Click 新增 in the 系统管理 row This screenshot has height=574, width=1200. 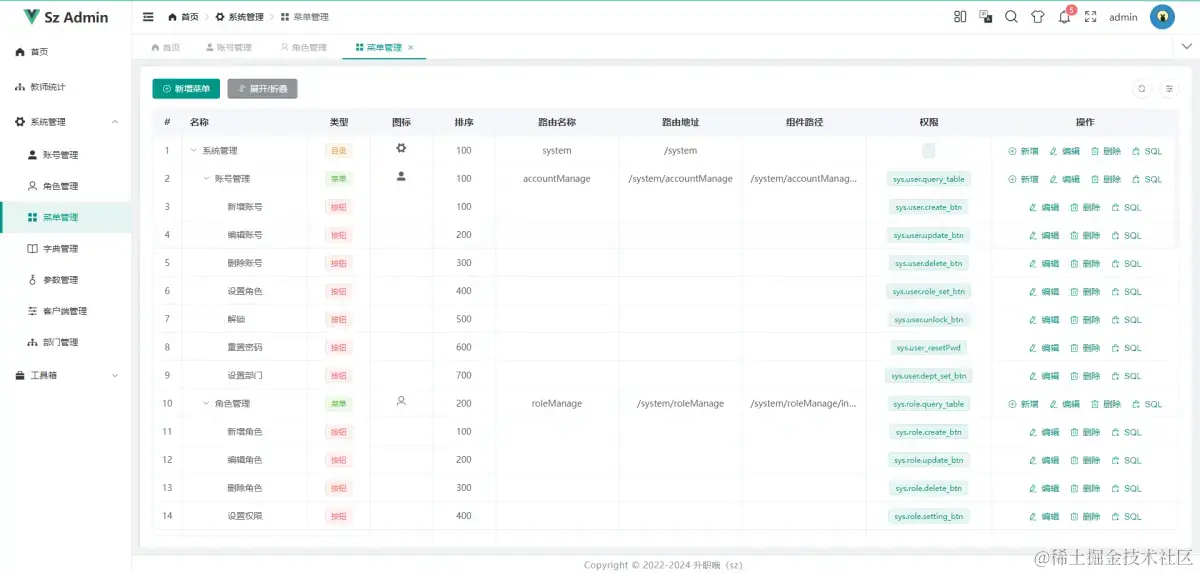tap(1023, 151)
